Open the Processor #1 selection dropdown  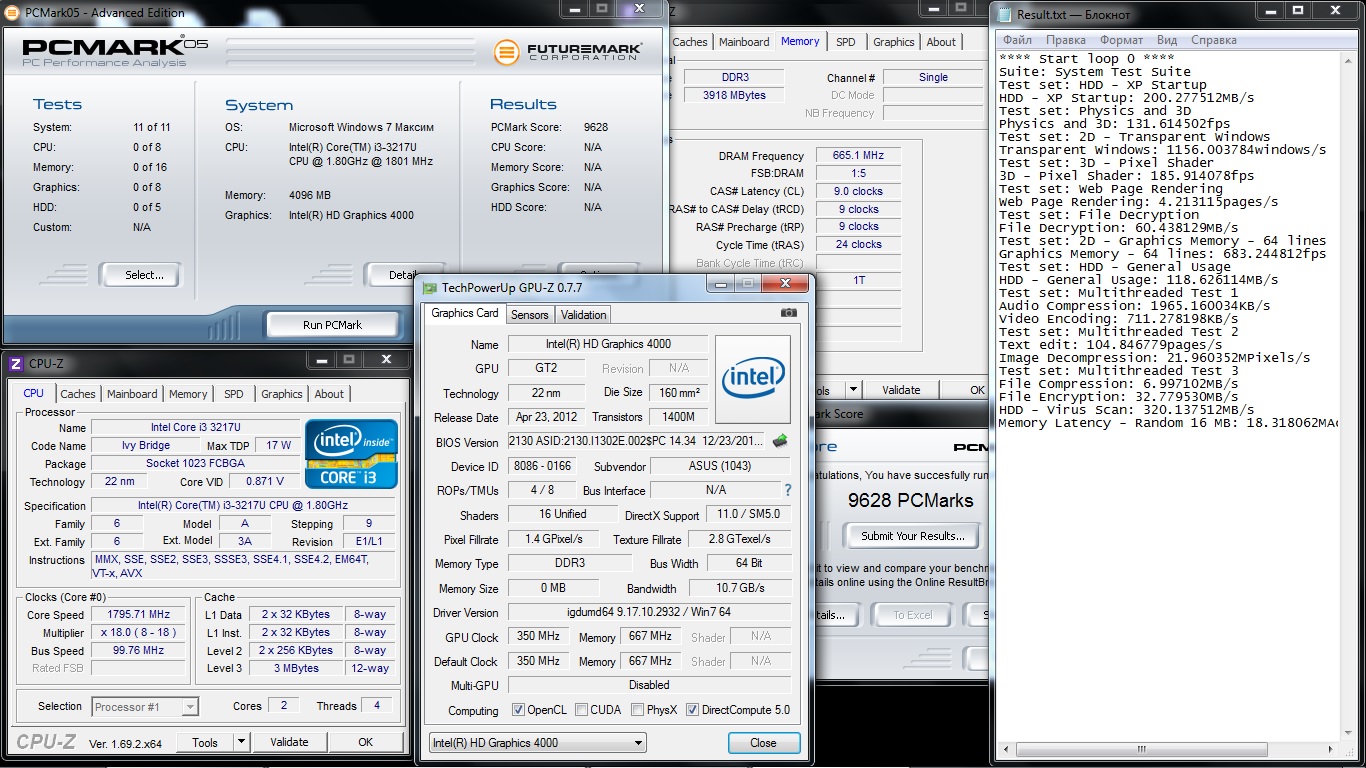tap(145, 707)
